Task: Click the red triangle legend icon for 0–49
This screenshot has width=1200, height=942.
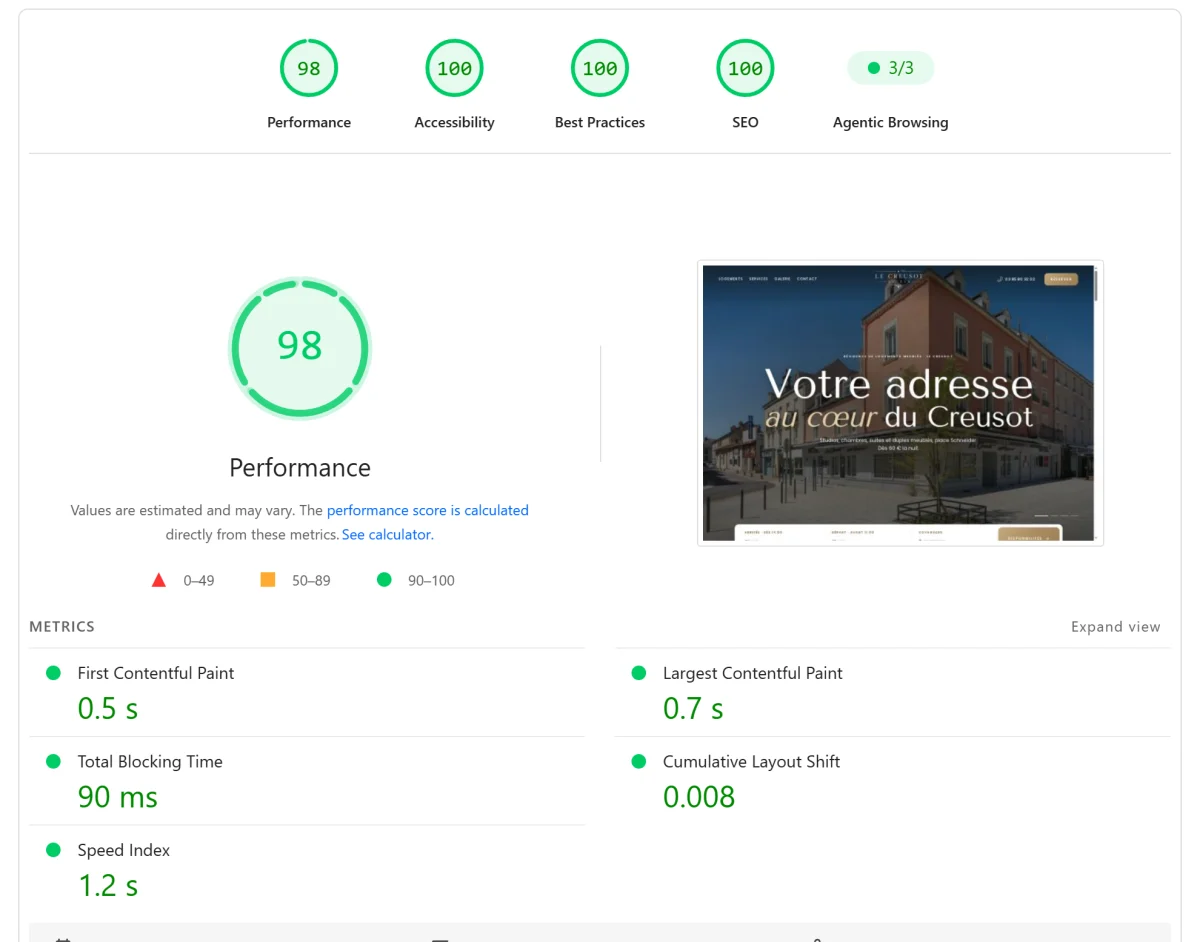Action: pos(158,580)
